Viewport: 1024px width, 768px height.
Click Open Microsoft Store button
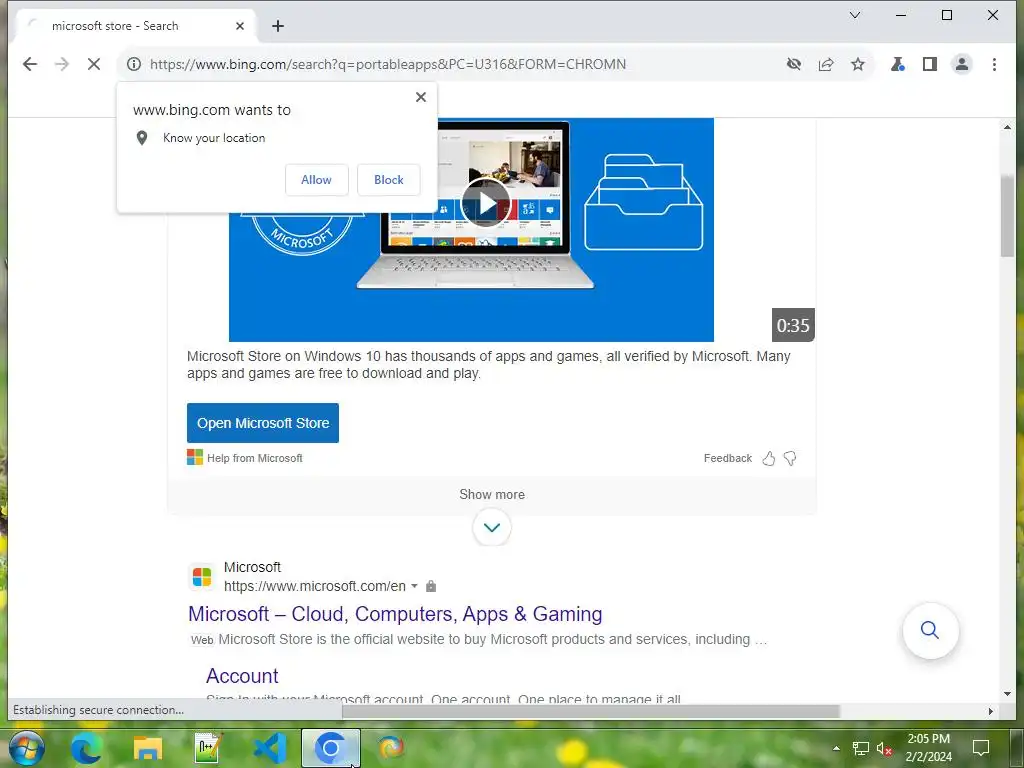(263, 423)
